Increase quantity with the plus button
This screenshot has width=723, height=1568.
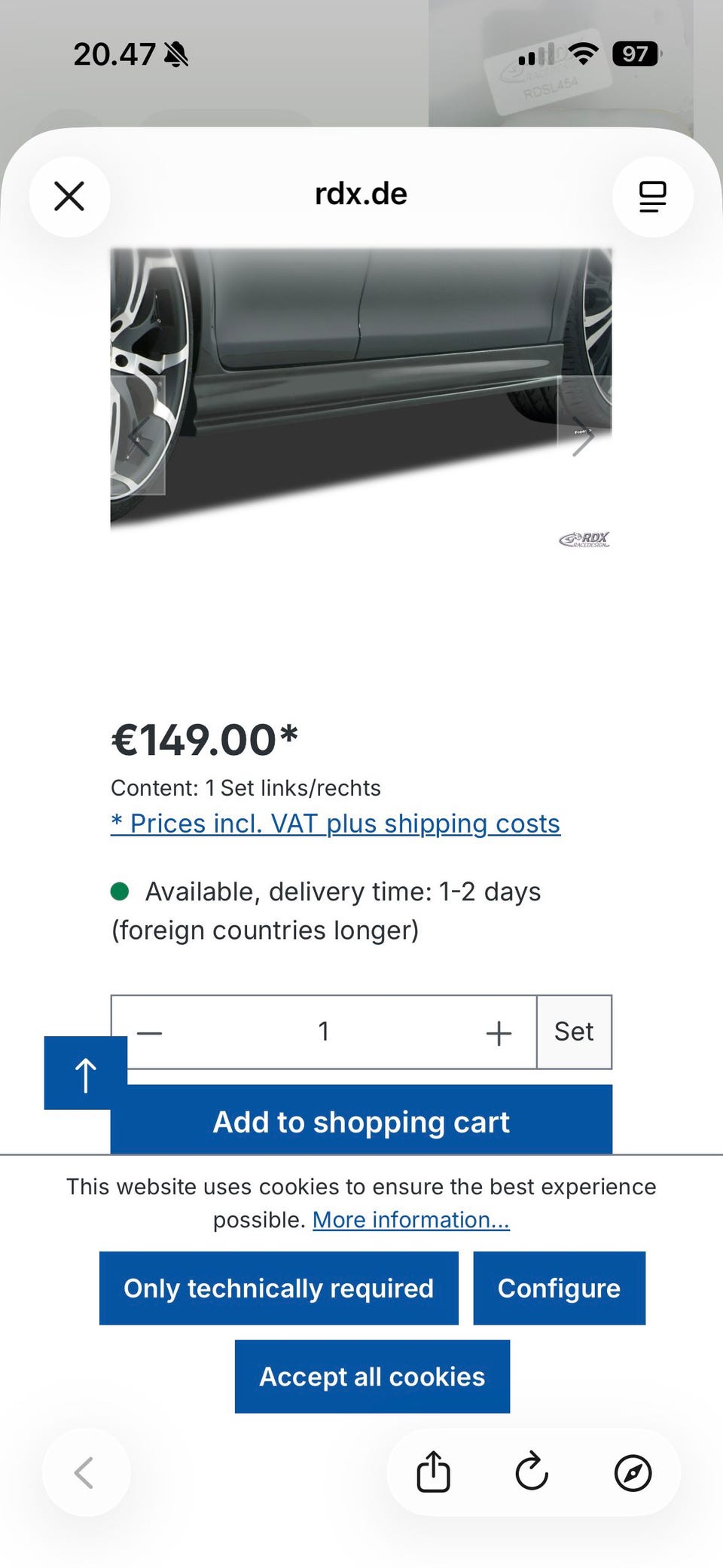coord(499,1032)
